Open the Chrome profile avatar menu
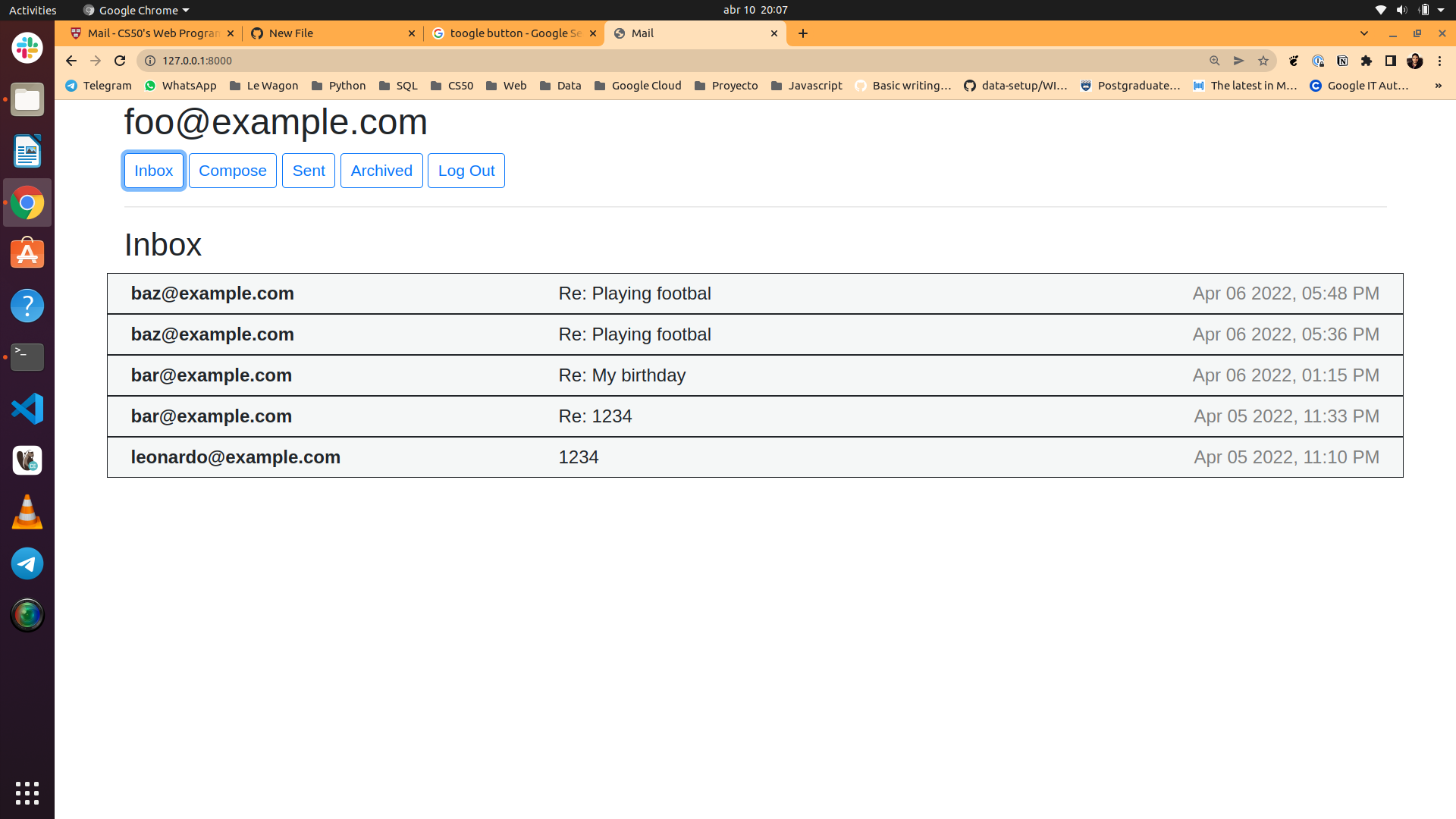The height and width of the screenshot is (819, 1456). click(1416, 61)
